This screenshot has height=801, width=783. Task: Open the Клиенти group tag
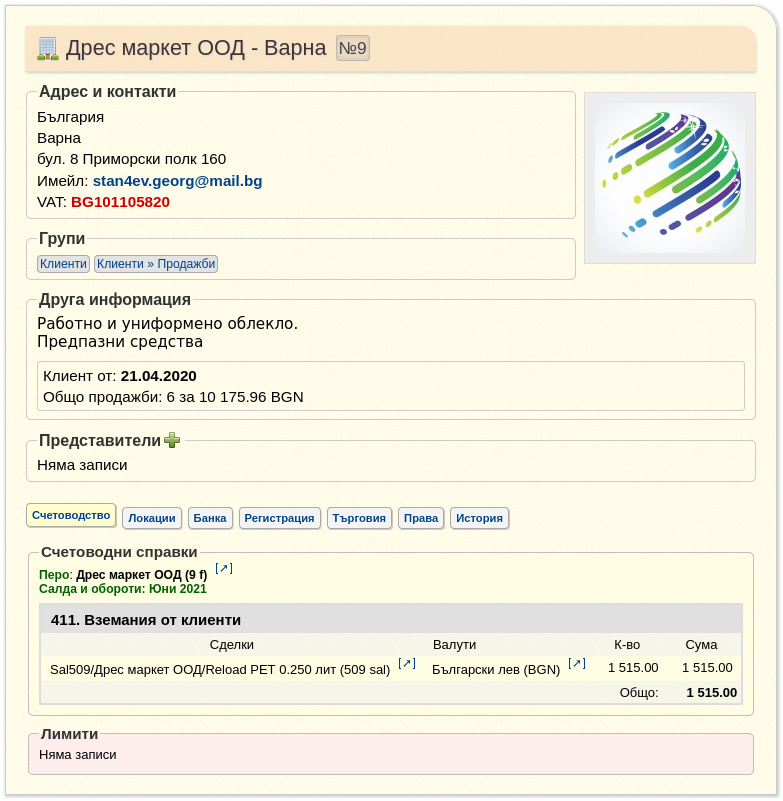(63, 264)
